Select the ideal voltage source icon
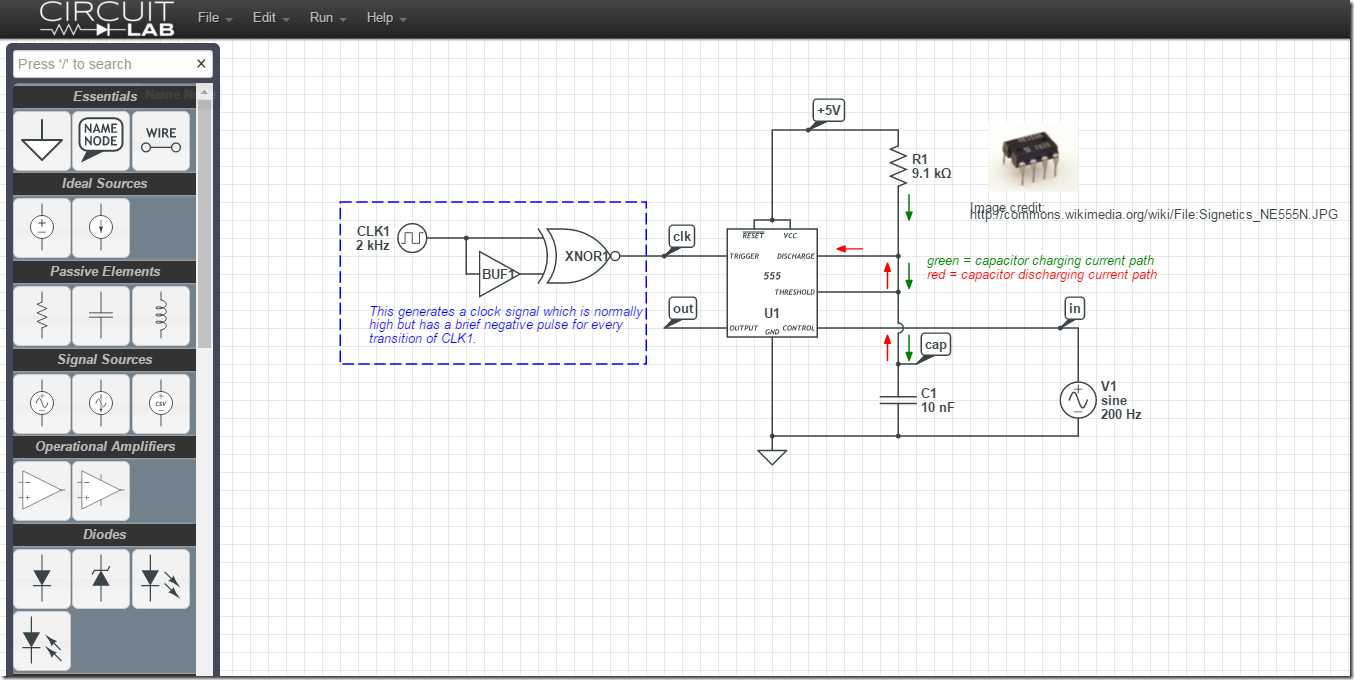Screen dimensions: 1354x680 [x=42, y=227]
